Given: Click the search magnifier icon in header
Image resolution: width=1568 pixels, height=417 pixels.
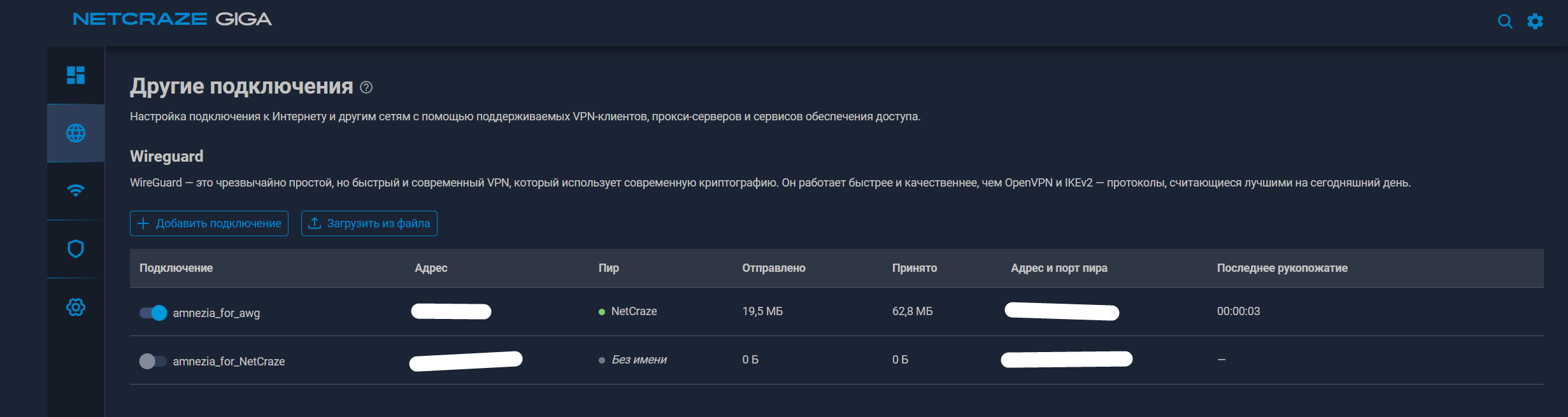Looking at the screenshot, I should tap(1505, 22).
